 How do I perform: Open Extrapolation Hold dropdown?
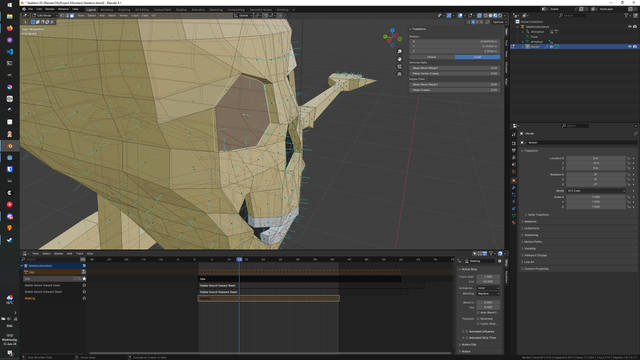coord(488,288)
